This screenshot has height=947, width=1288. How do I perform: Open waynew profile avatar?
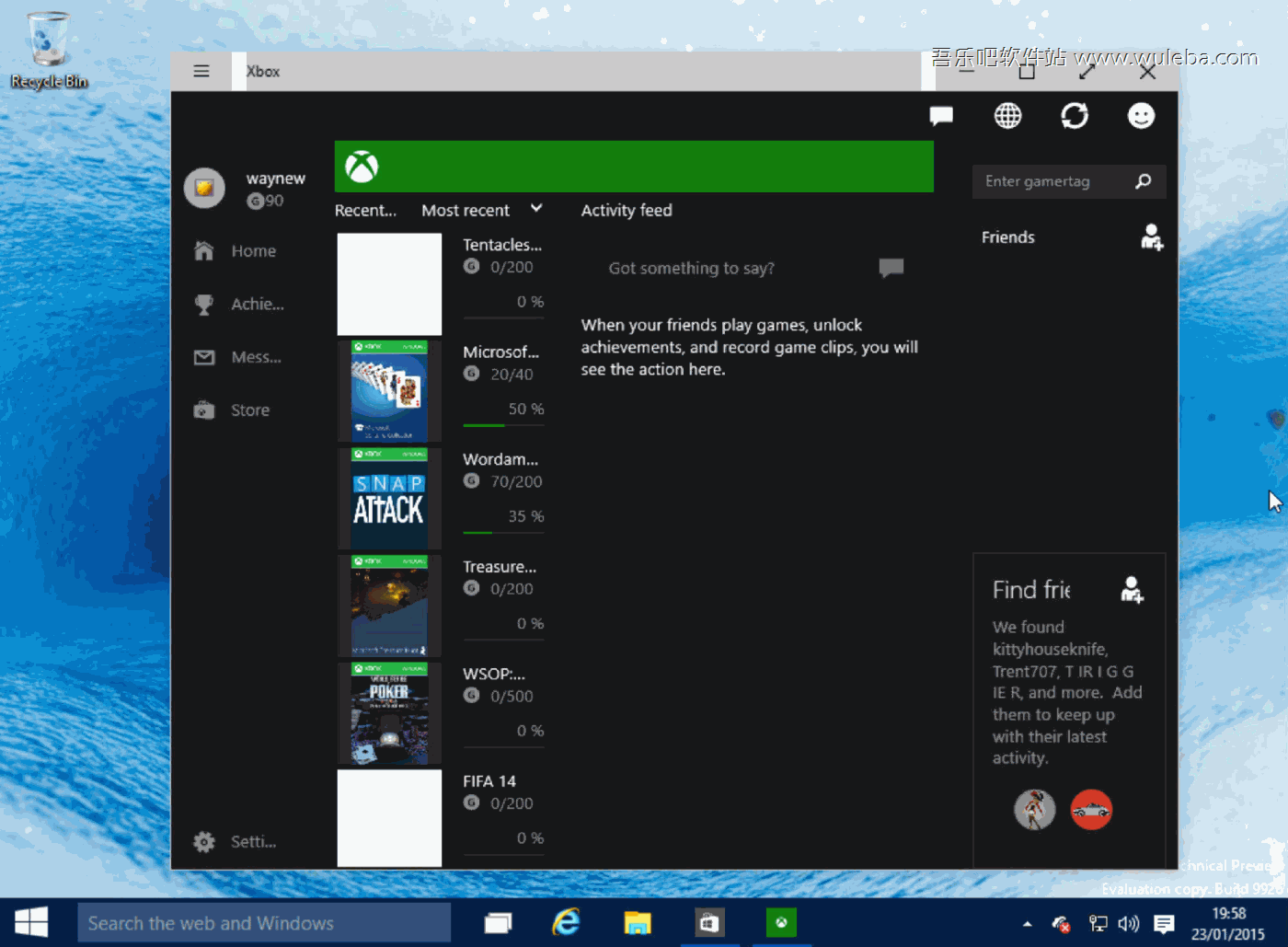(204, 188)
